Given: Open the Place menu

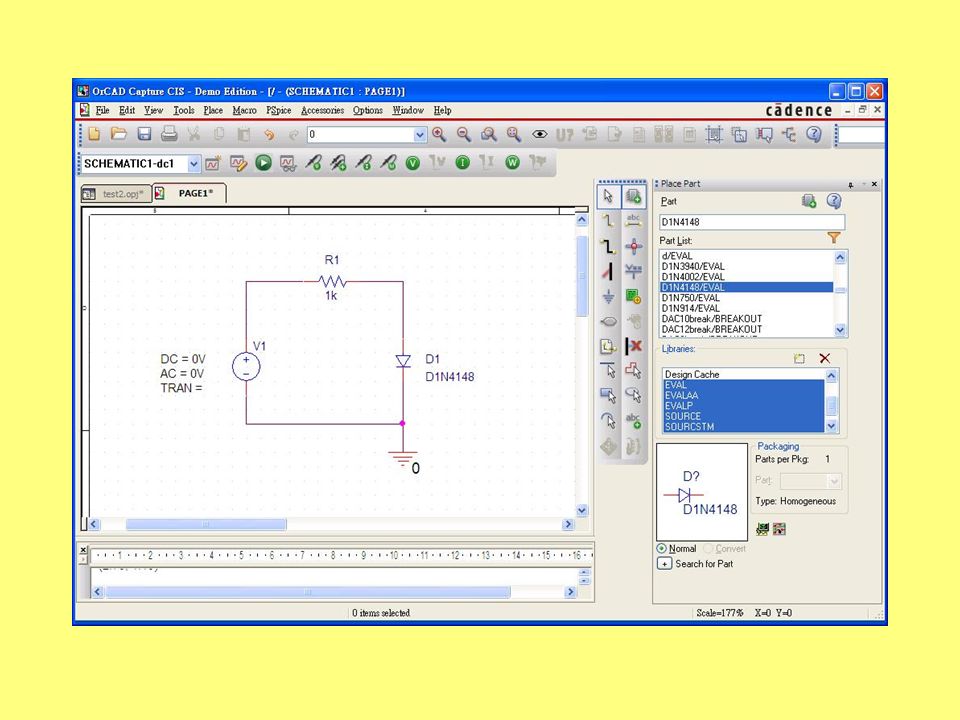Looking at the screenshot, I should pyautogui.click(x=213, y=110).
